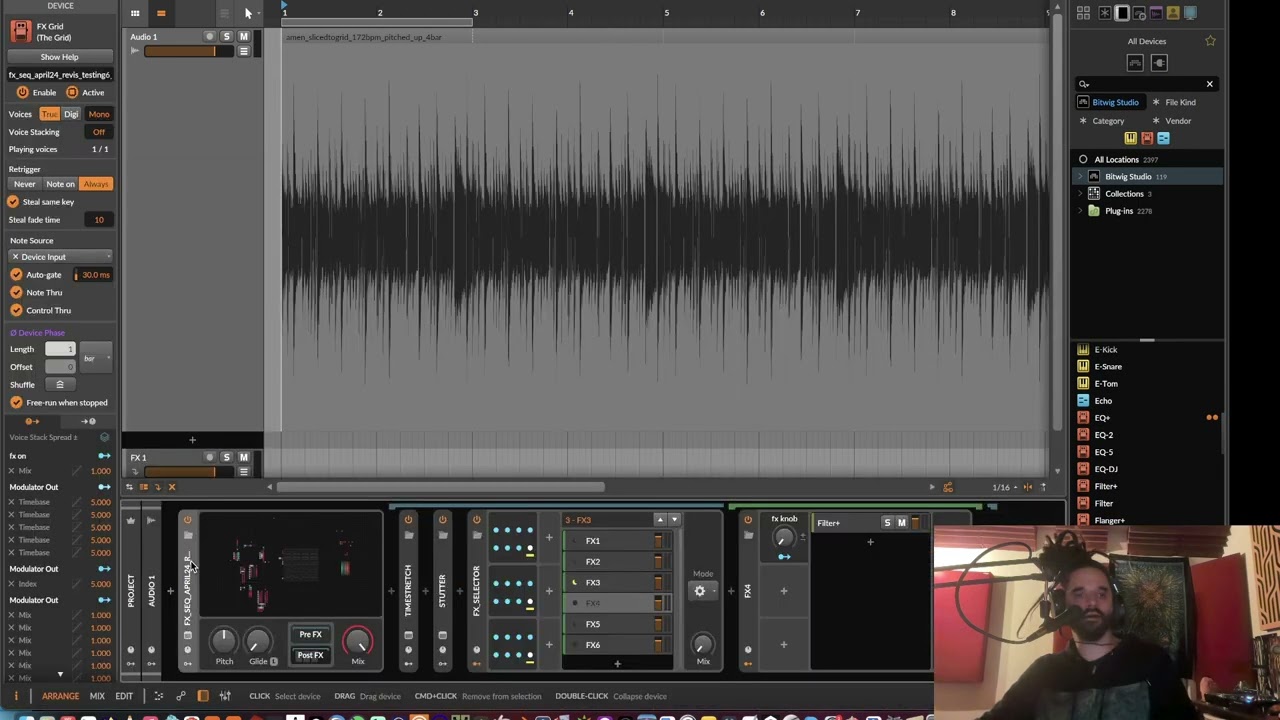This screenshot has height=720, width=1280.
Task: Set Retrigger to Never
Action: (x=24, y=184)
